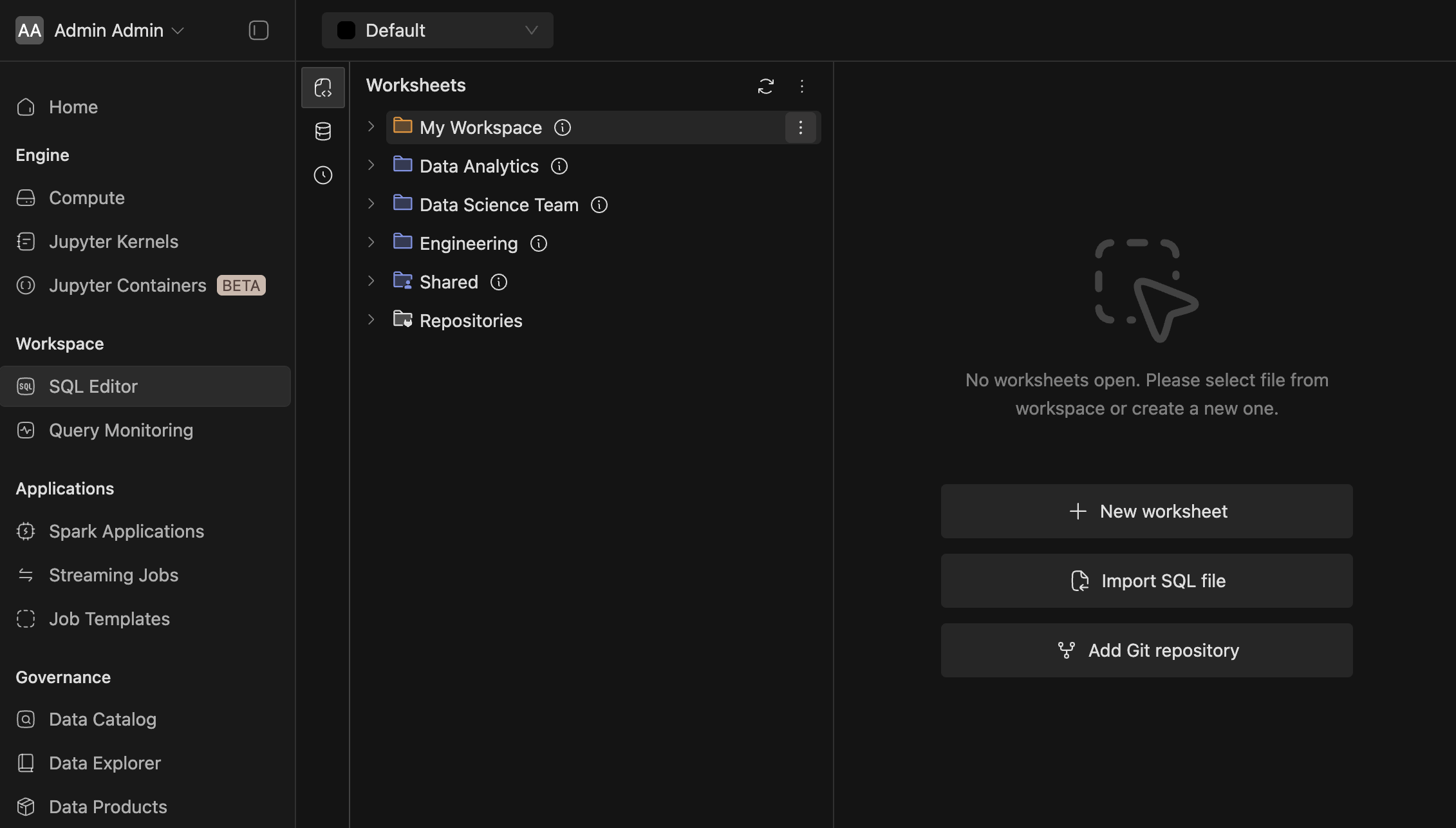This screenshot has width=1456, height=828.
Task: Select SQL Editor in the sidebar
Action: (x=145, y=386)
